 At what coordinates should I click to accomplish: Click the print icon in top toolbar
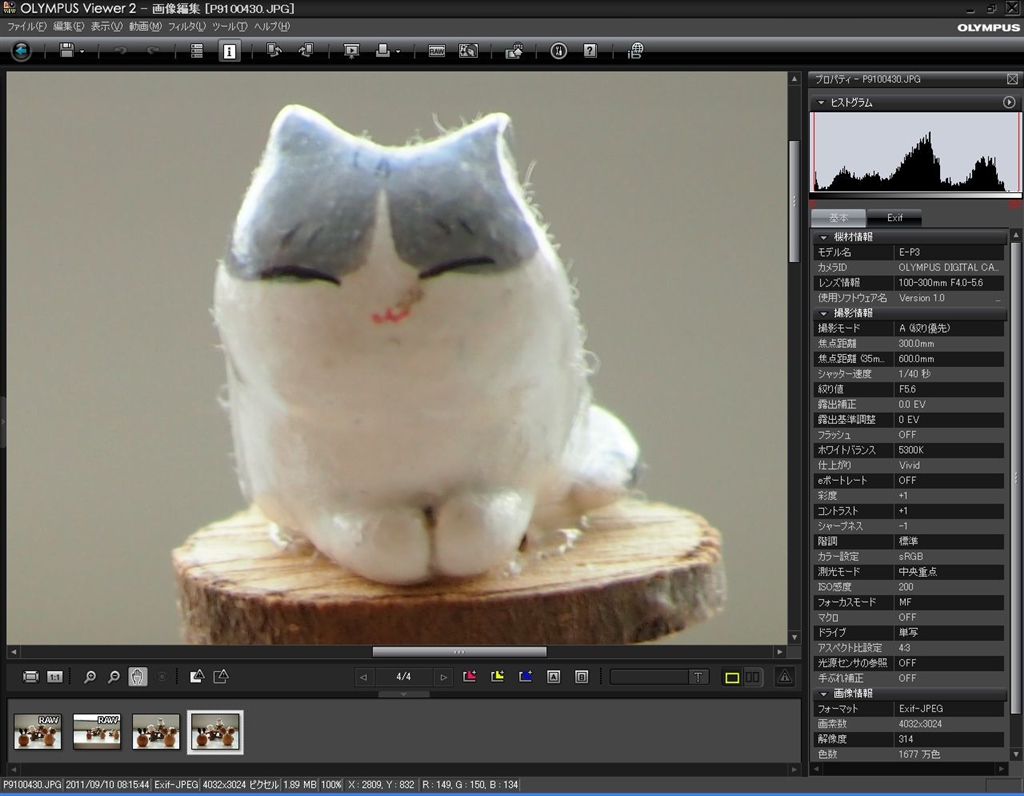(383, 51)
